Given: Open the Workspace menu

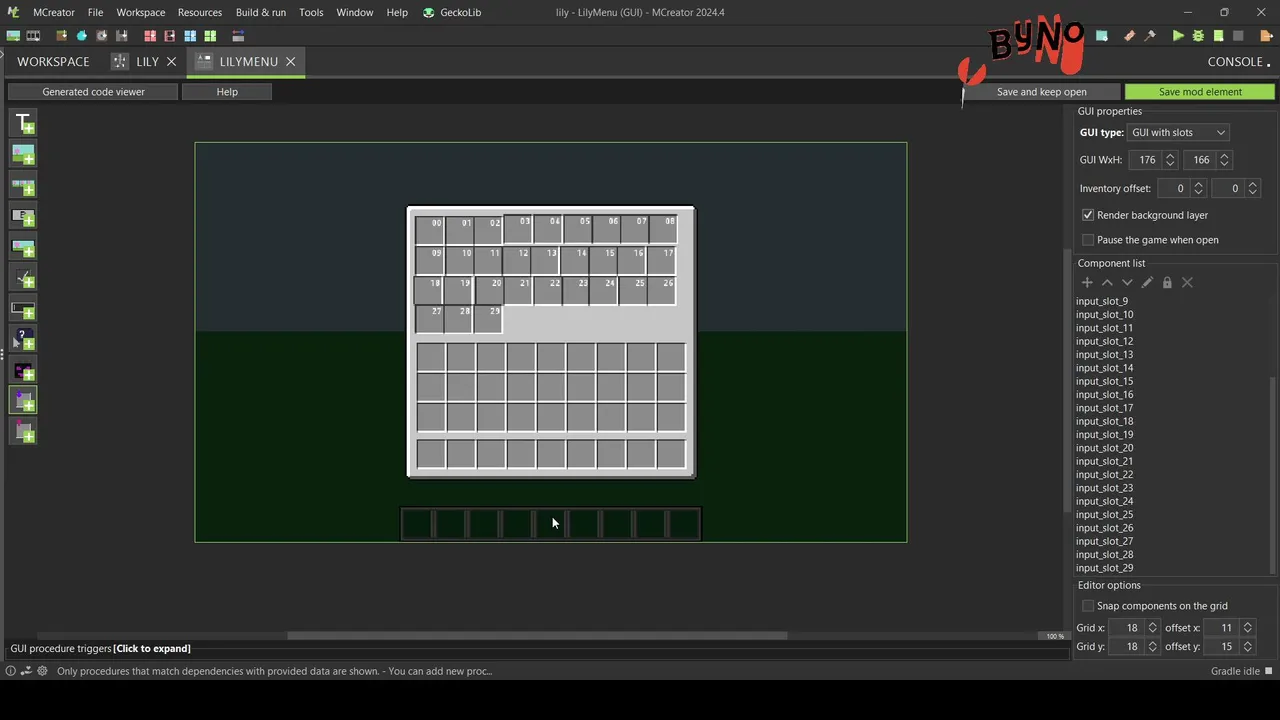Looking at the screenshot, I should (x=141, y=12).
